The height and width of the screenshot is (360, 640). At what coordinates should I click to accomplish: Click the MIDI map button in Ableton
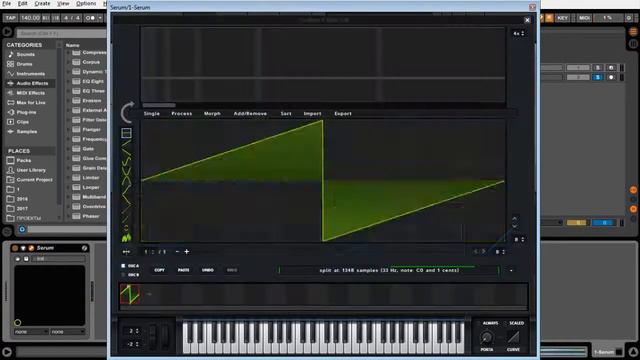click(584, 18)
